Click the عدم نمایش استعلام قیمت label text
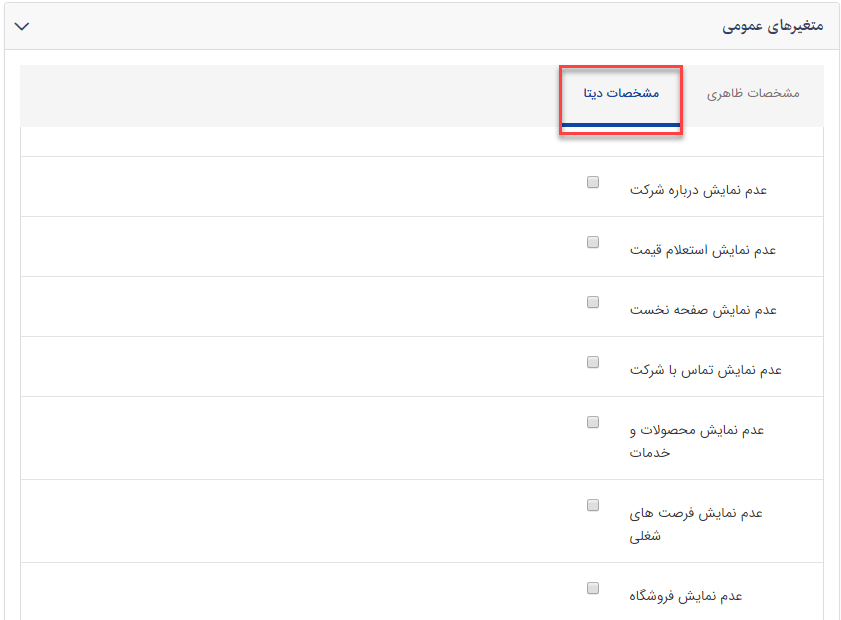This screenshot has height=620, width=841. click(x=703, y=250)
